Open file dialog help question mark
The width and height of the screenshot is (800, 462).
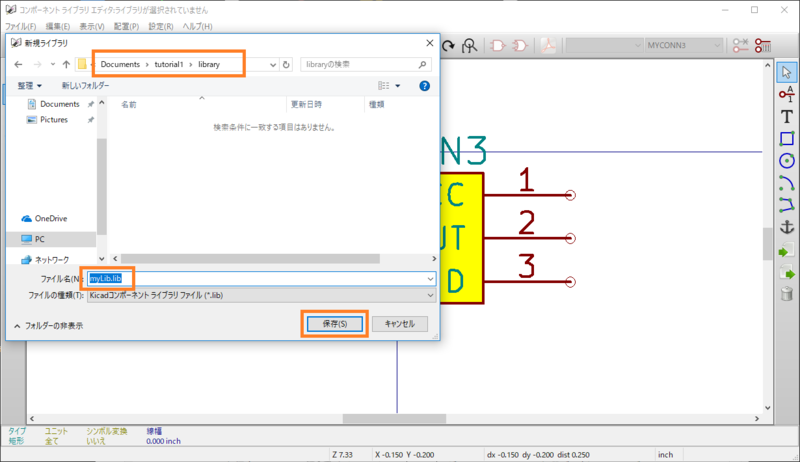[x=424, y=86]
